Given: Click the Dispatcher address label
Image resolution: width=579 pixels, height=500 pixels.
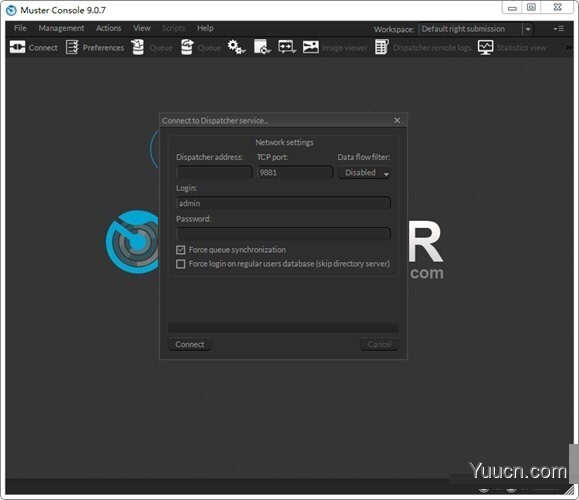Looking at the screenshot, I should (209, 157).
